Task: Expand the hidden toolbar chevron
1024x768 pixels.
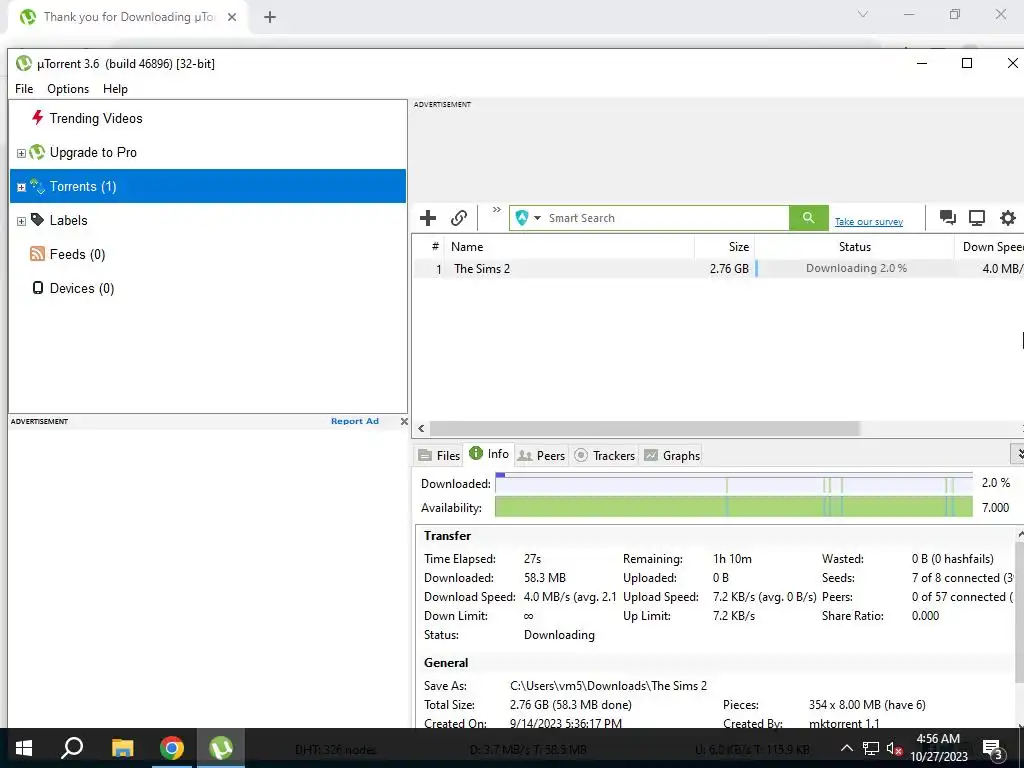Action: tap(496, 210)
